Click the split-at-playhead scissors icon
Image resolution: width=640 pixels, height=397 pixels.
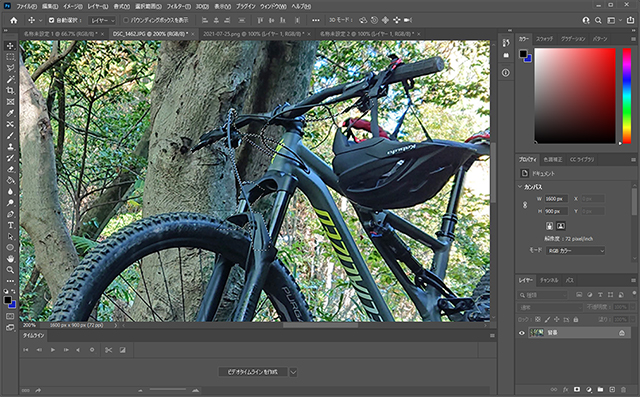(108, 350)
